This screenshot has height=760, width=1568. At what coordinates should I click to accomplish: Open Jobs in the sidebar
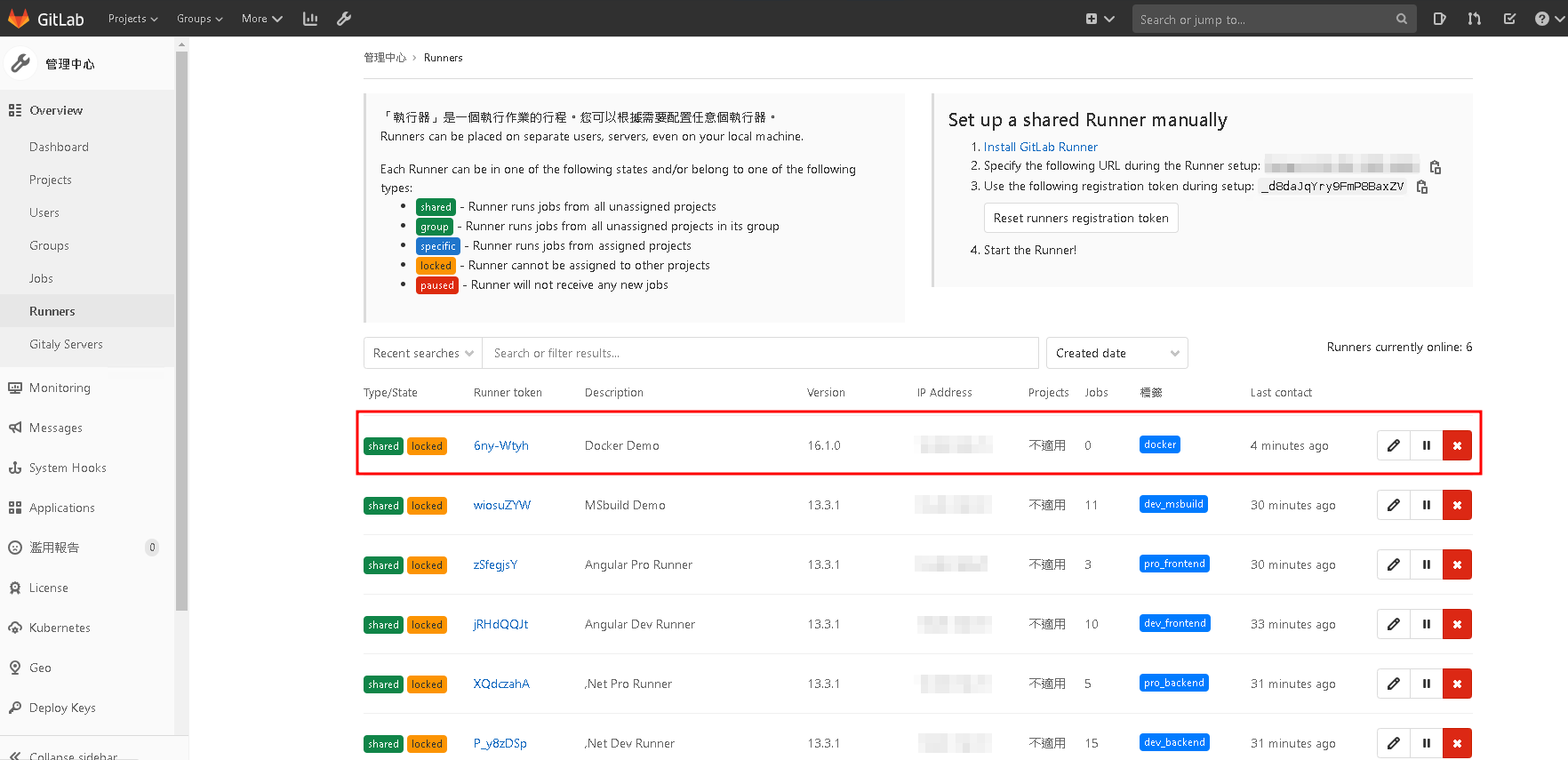pos(41,278)
